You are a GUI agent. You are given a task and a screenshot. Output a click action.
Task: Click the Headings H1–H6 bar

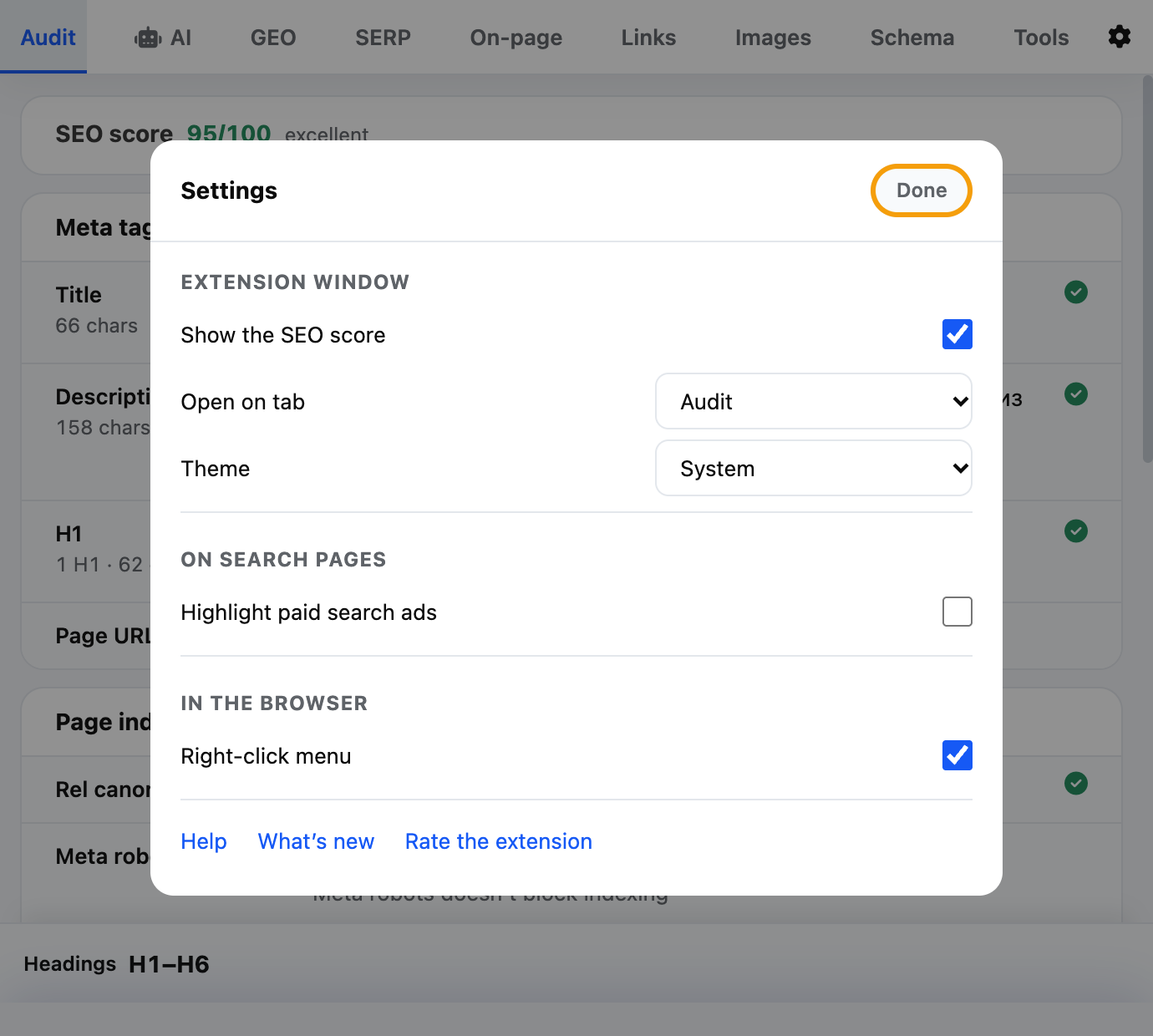pyautogui.click(x=576, y=963)
